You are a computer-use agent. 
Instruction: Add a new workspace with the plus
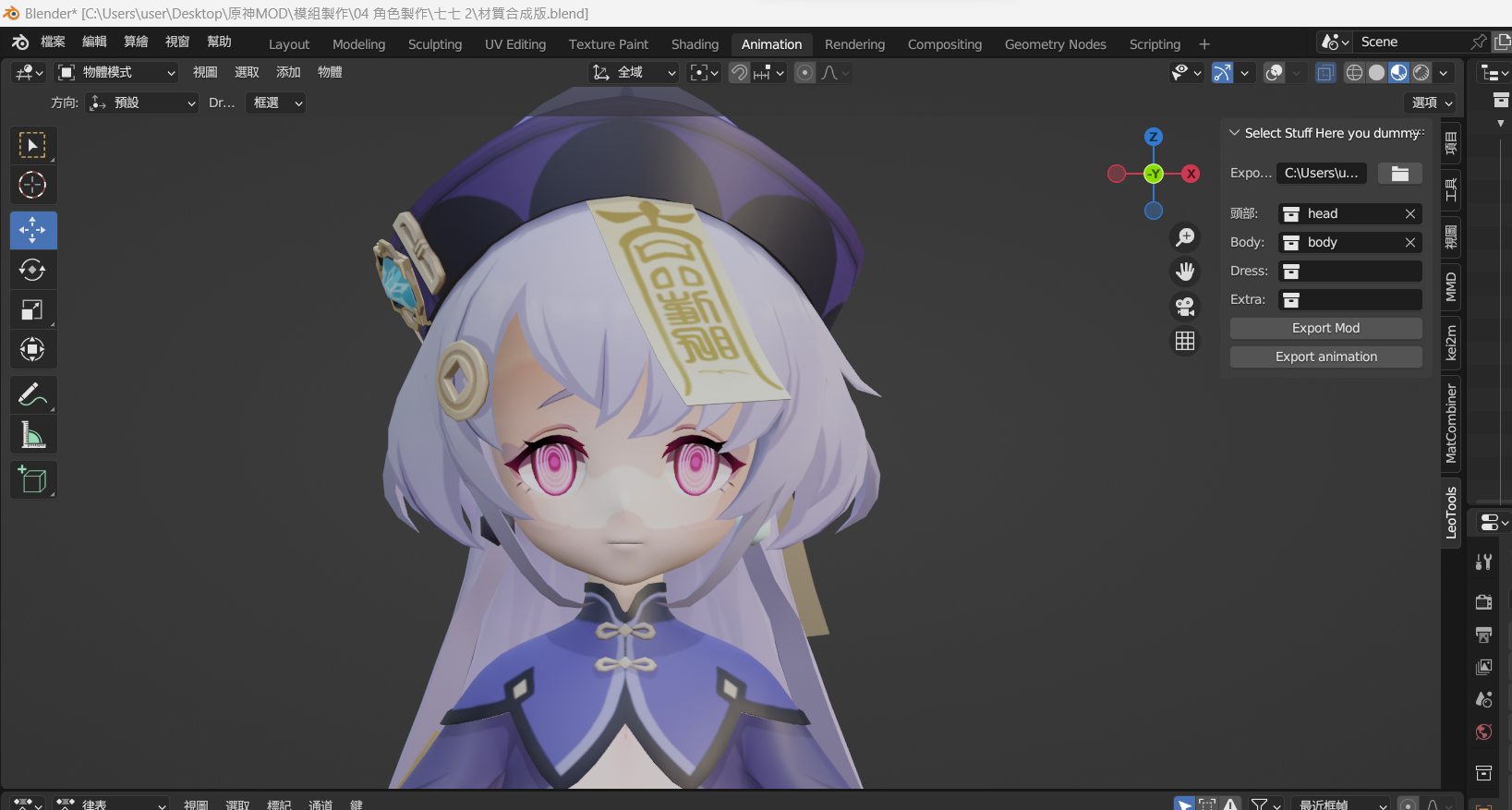point(1204,44)
